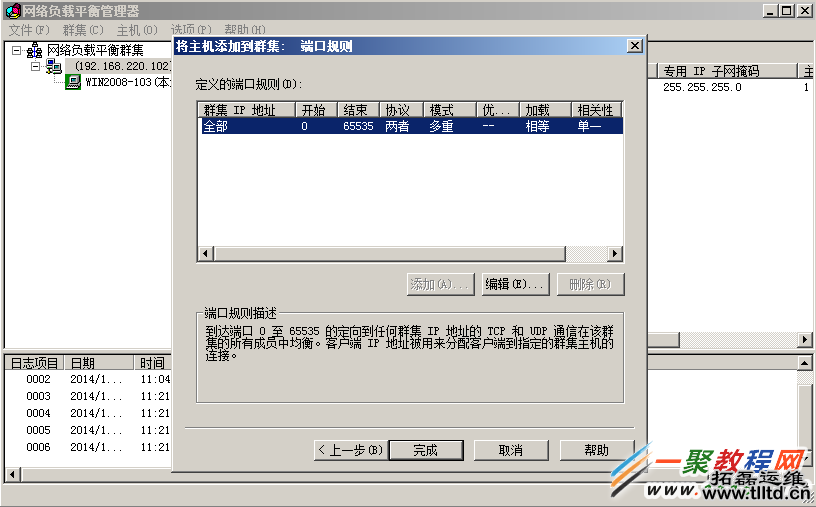The width and height of the screenshot is (816, 507).
Task: Click the 多重 mode cell
Action: [x=441, y=126]
